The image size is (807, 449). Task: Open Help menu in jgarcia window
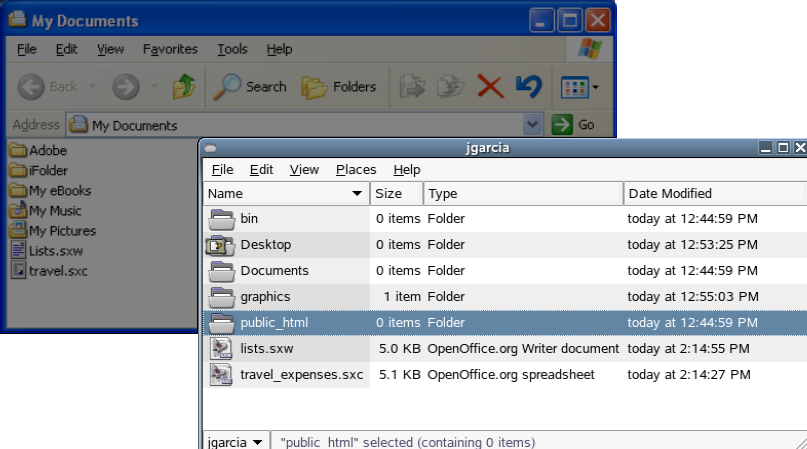(x=407, y=169)
